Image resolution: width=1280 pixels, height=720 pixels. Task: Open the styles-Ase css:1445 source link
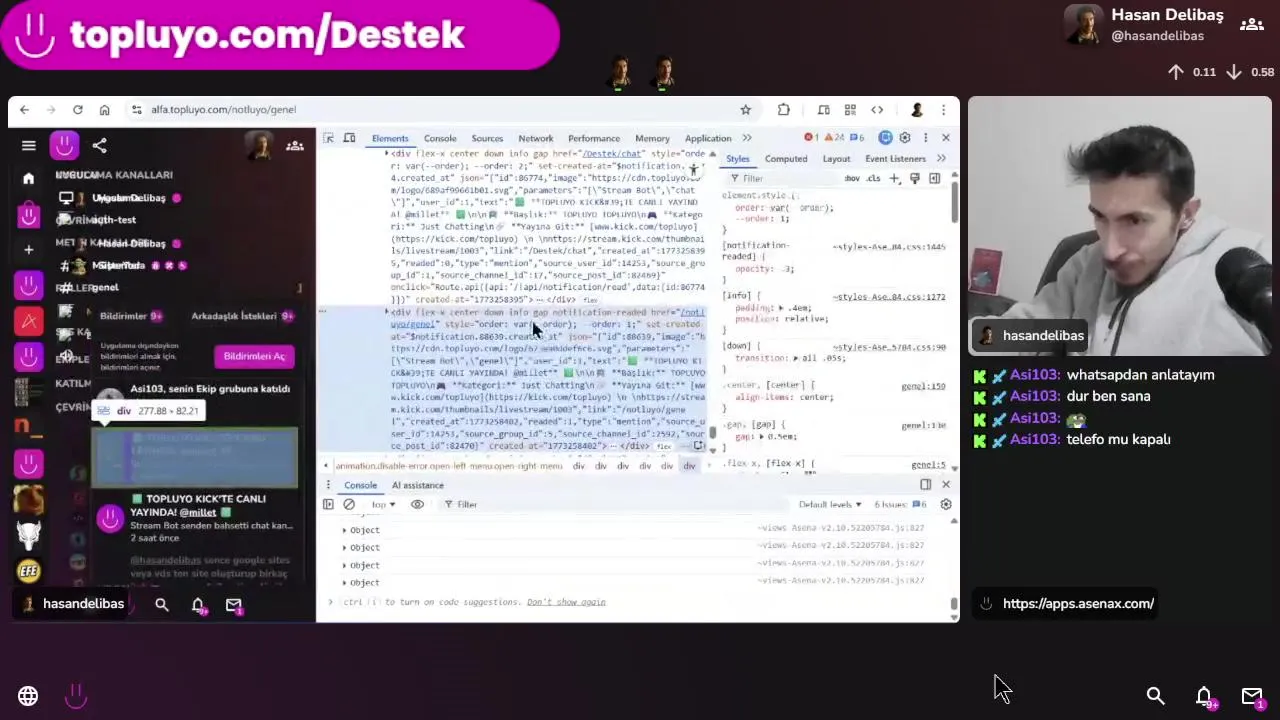(889, 246)
